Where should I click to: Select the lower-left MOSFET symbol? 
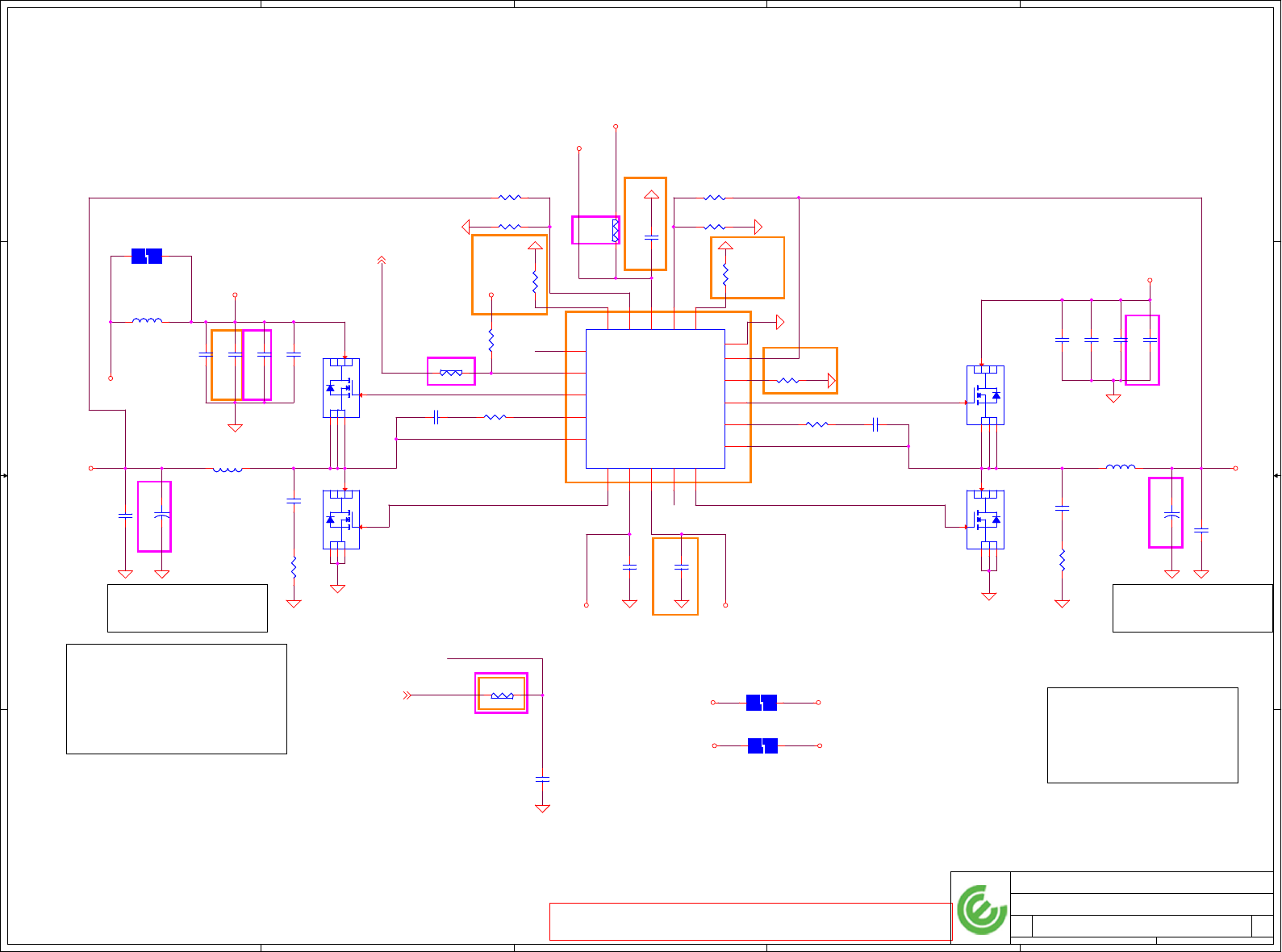[x=341, y=520]
